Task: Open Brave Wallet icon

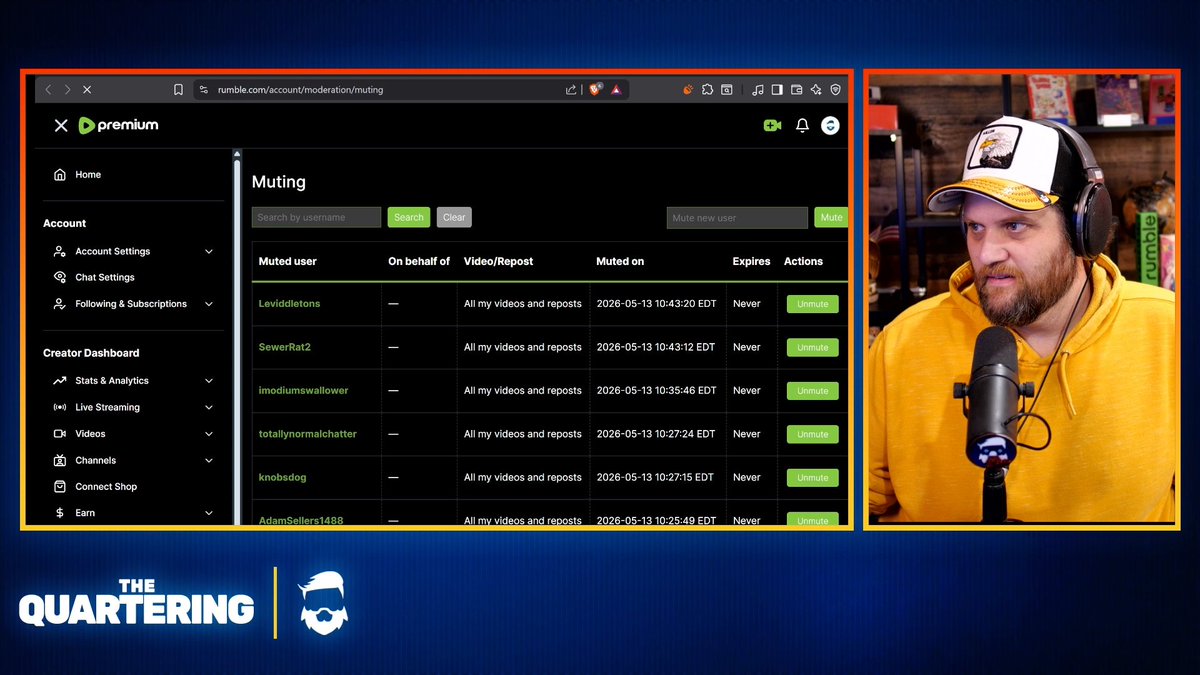Action: [x=797, y=90]
